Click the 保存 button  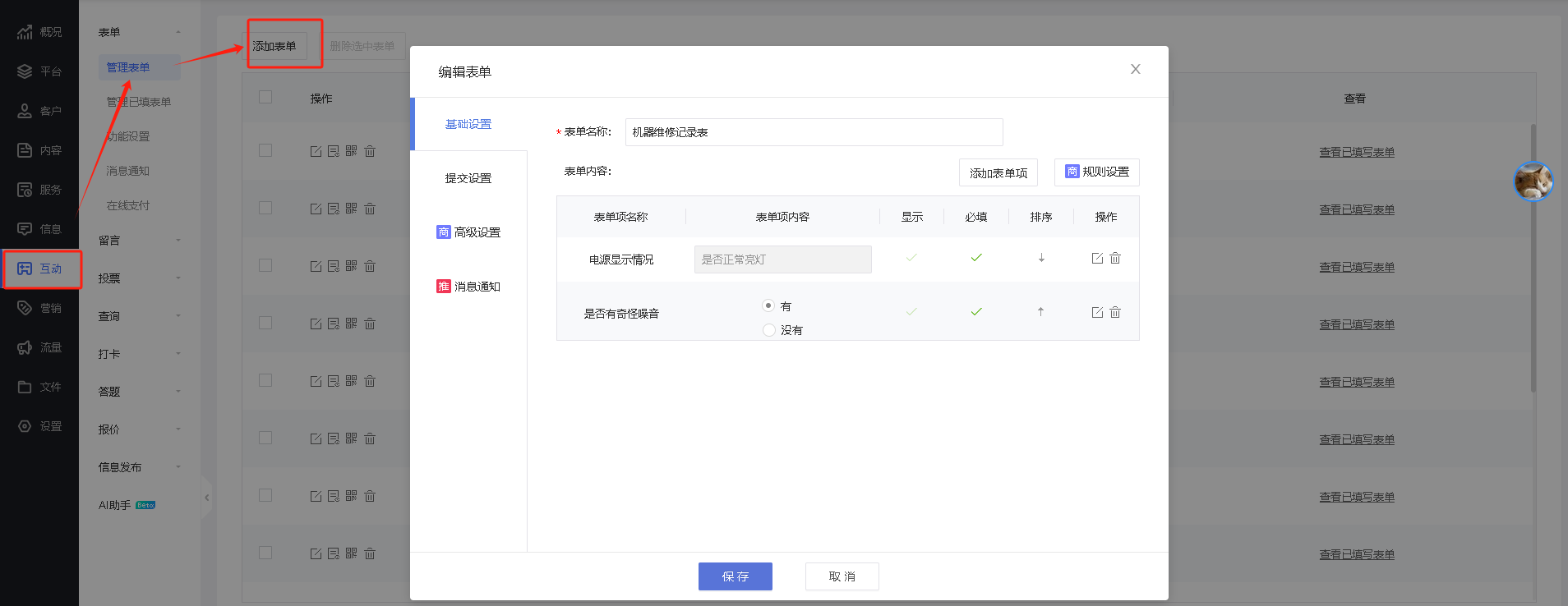(736, 576)
